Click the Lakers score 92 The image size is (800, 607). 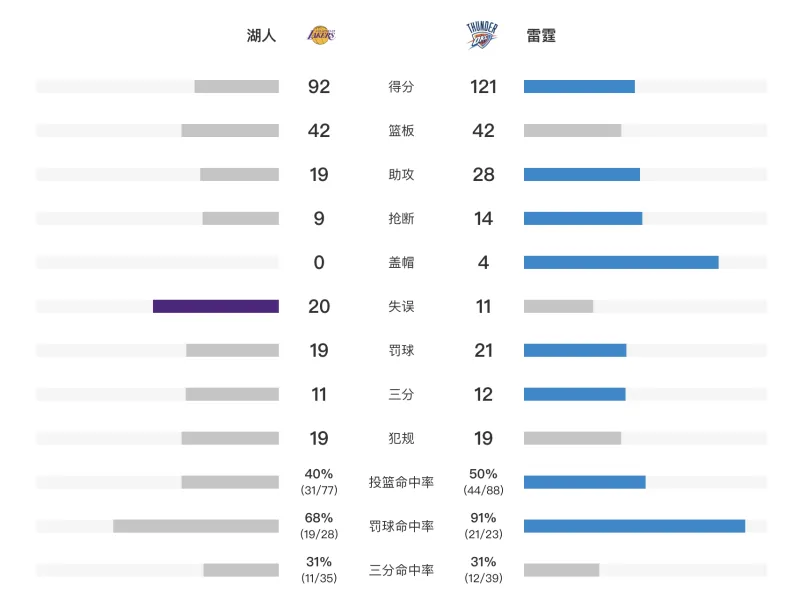click(319, 87)
